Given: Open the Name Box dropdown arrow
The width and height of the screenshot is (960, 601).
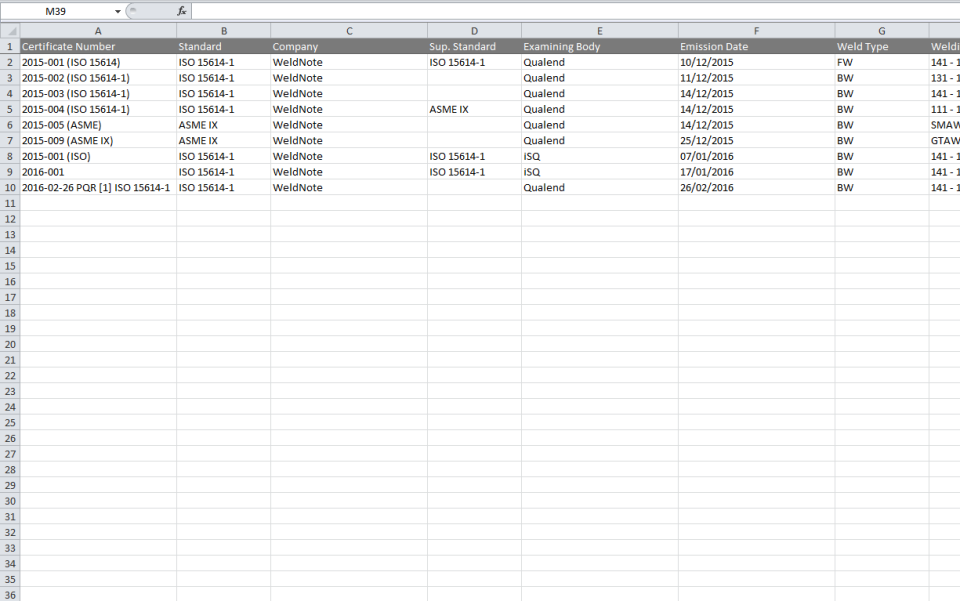Looking at the screenshot, I should point(118,11).
